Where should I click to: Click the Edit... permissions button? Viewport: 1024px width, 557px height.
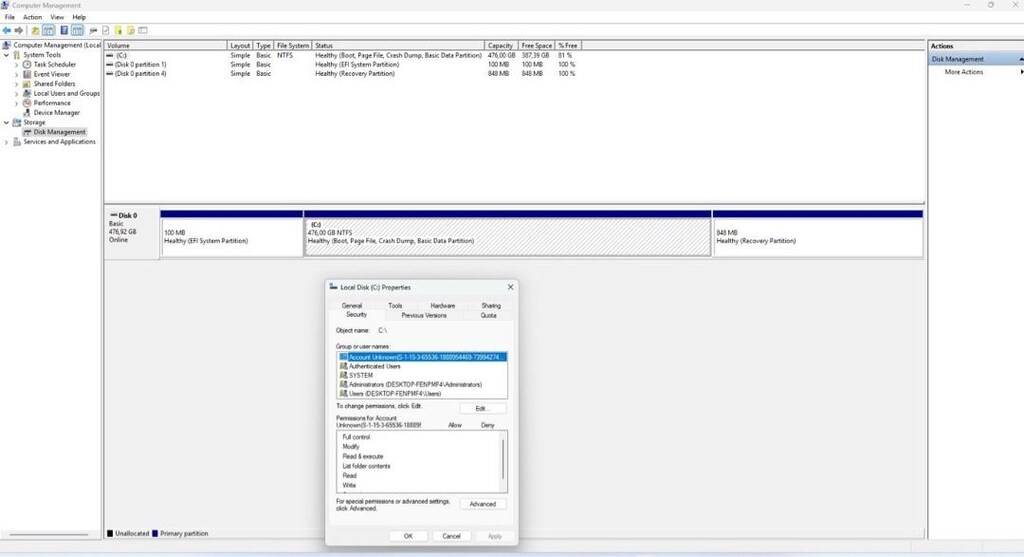(482, 409)
